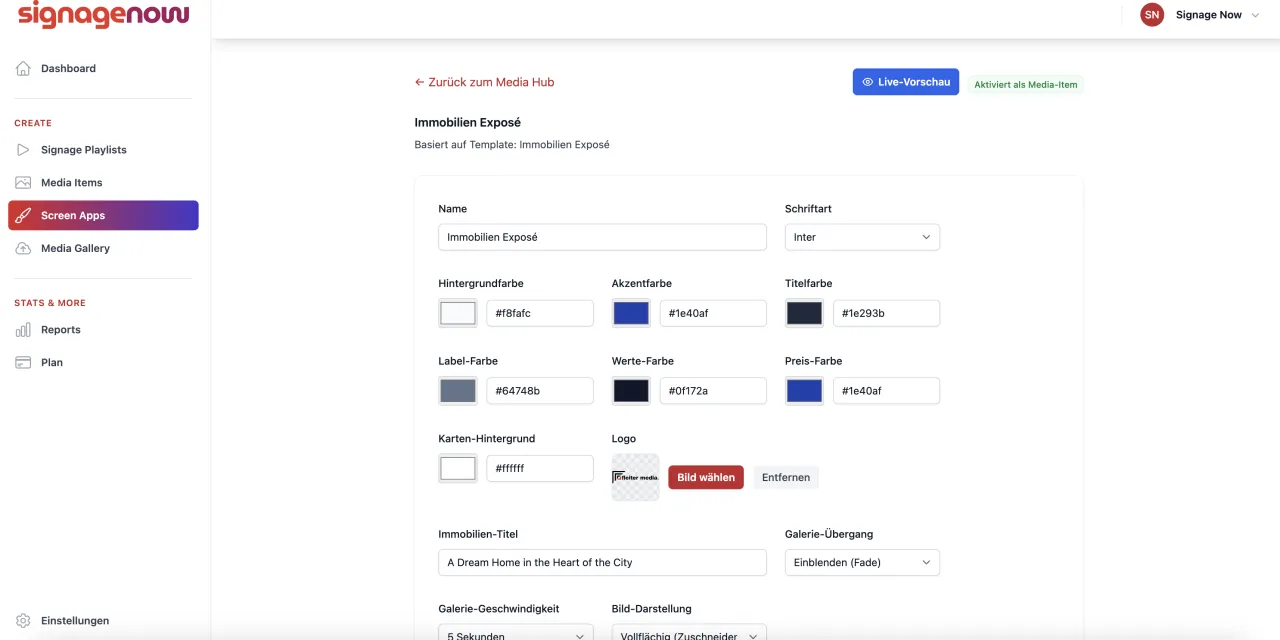Click the Aktiviert als Media-Item badge

1026,85
